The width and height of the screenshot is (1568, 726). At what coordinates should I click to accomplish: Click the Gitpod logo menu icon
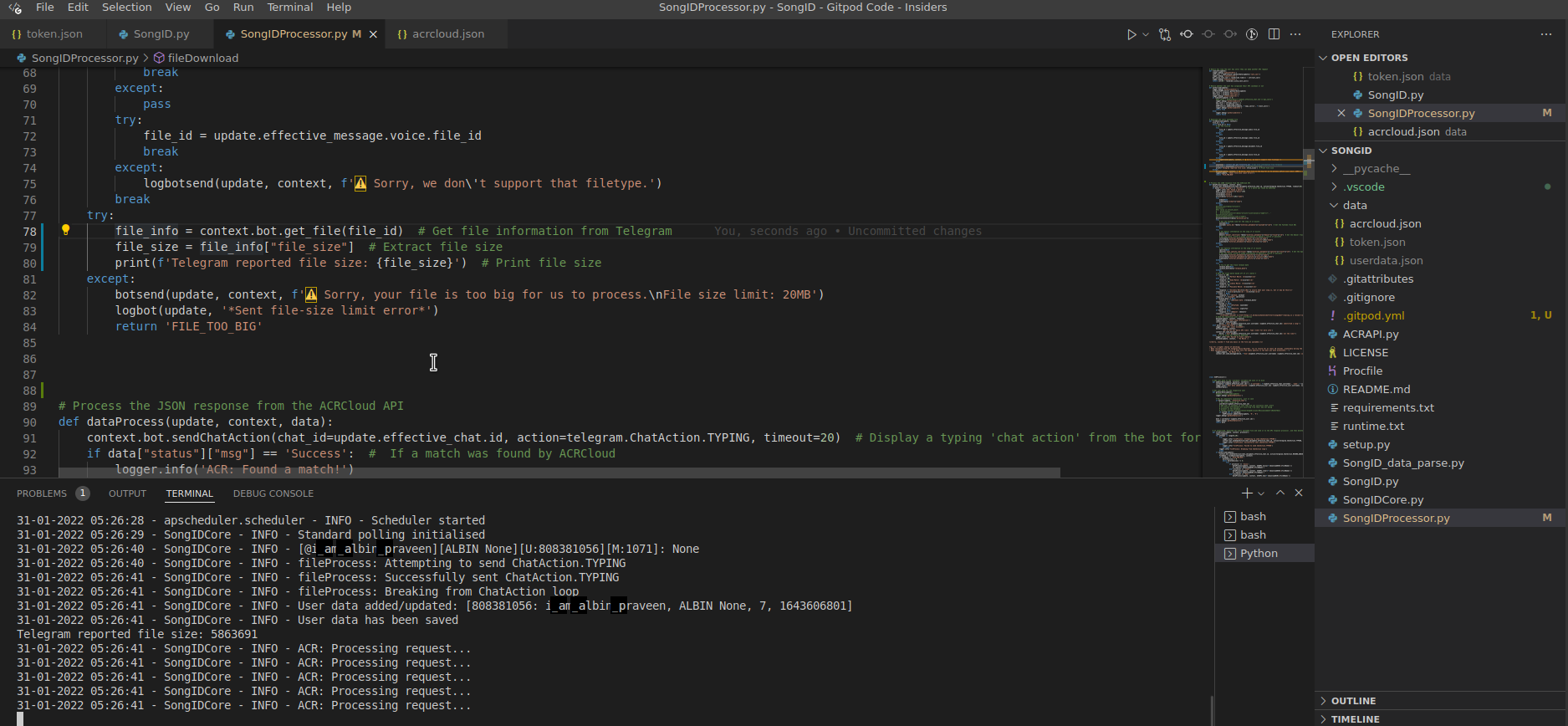[15, 8]
